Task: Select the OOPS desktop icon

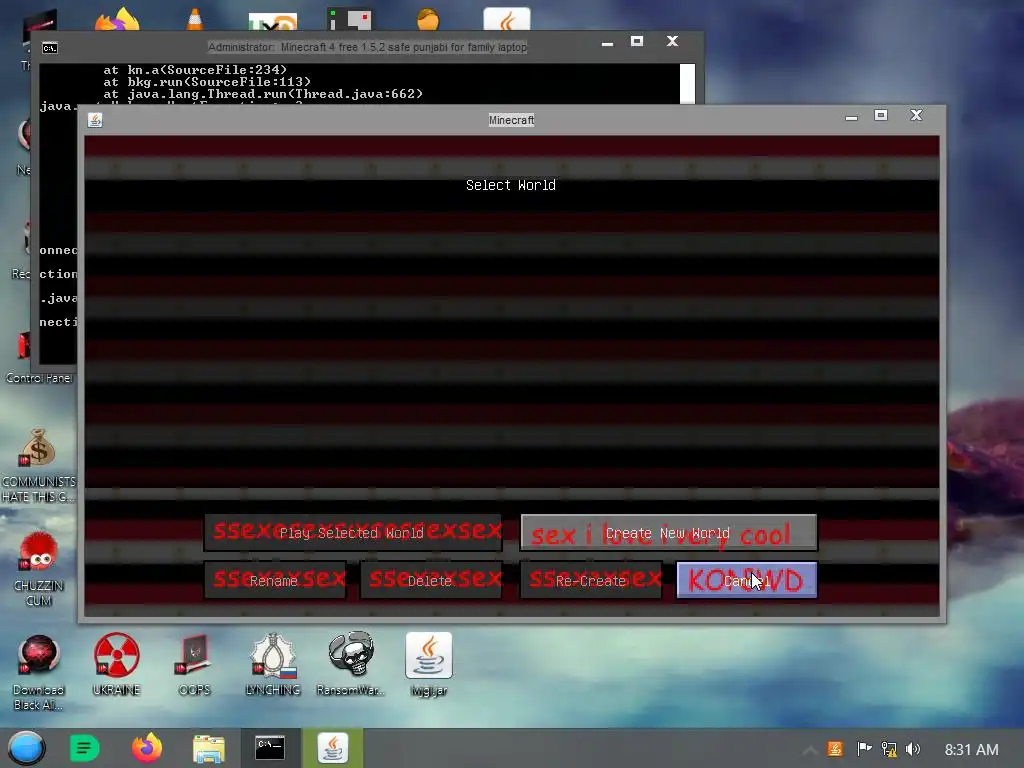Action: coord(195,664)
